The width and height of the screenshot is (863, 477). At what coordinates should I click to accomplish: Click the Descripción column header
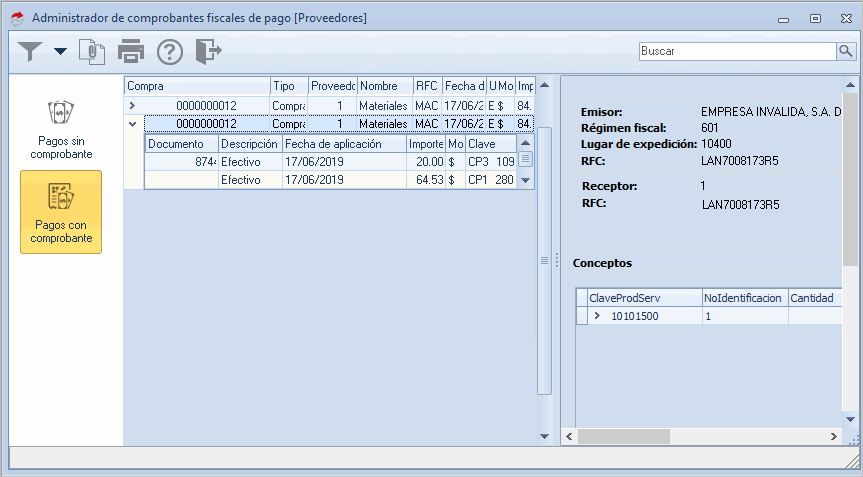pos(250,144)
